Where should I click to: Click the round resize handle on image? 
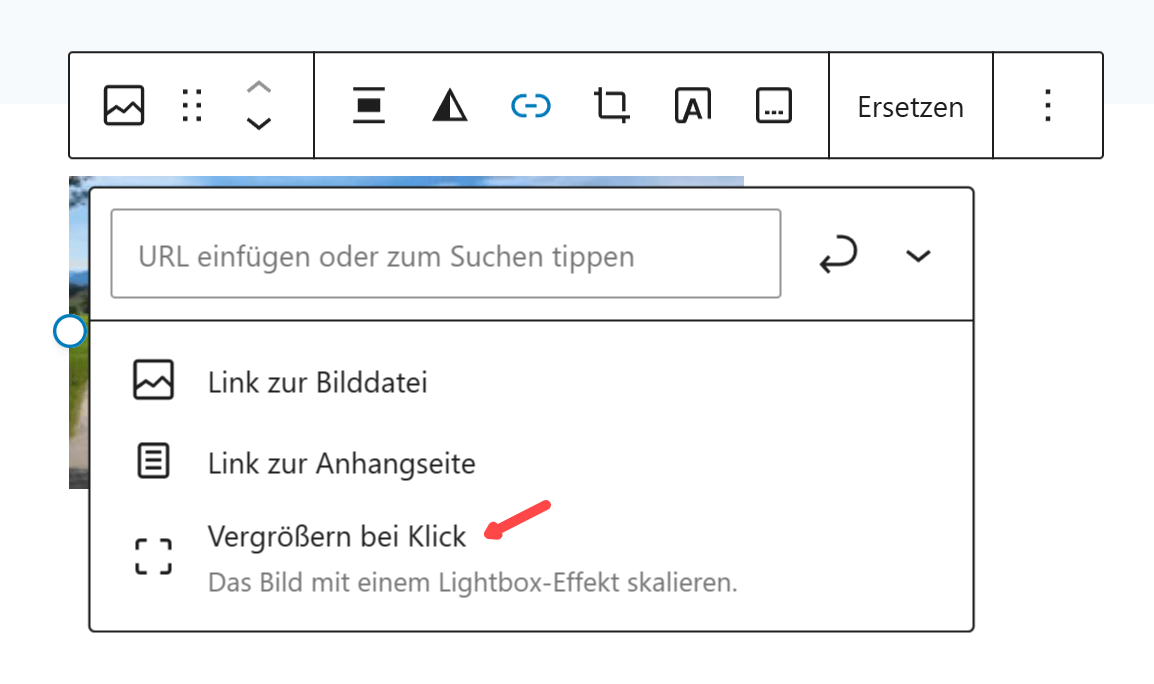69,331
